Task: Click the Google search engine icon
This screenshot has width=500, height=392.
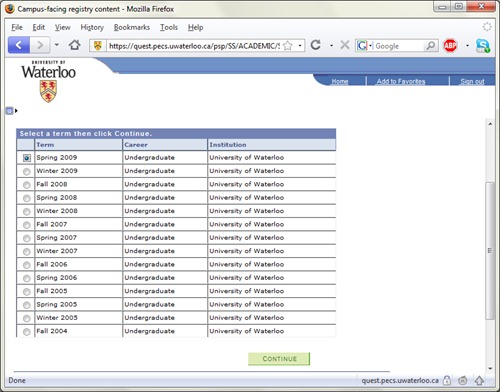Action: (362, 46)
